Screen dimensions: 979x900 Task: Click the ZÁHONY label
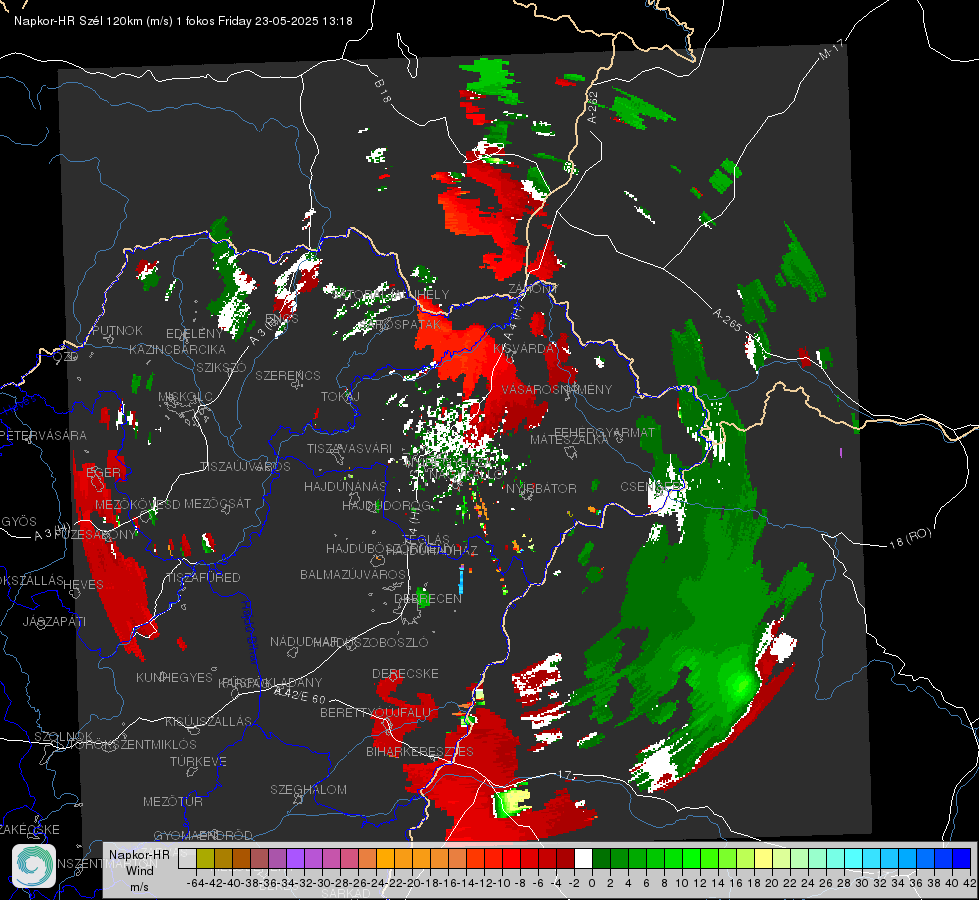tap(533, 289)
